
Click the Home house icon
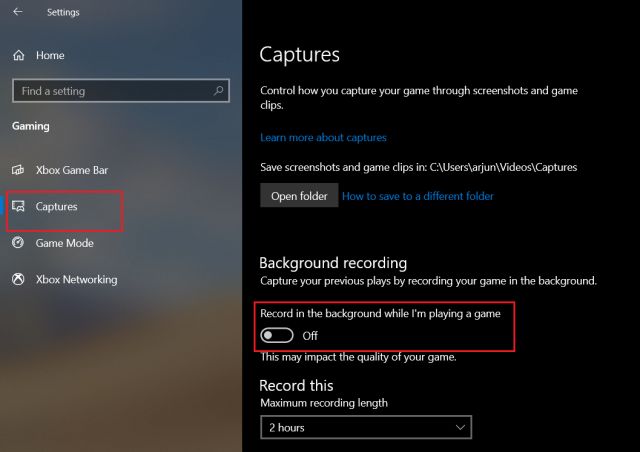(19, 55)
